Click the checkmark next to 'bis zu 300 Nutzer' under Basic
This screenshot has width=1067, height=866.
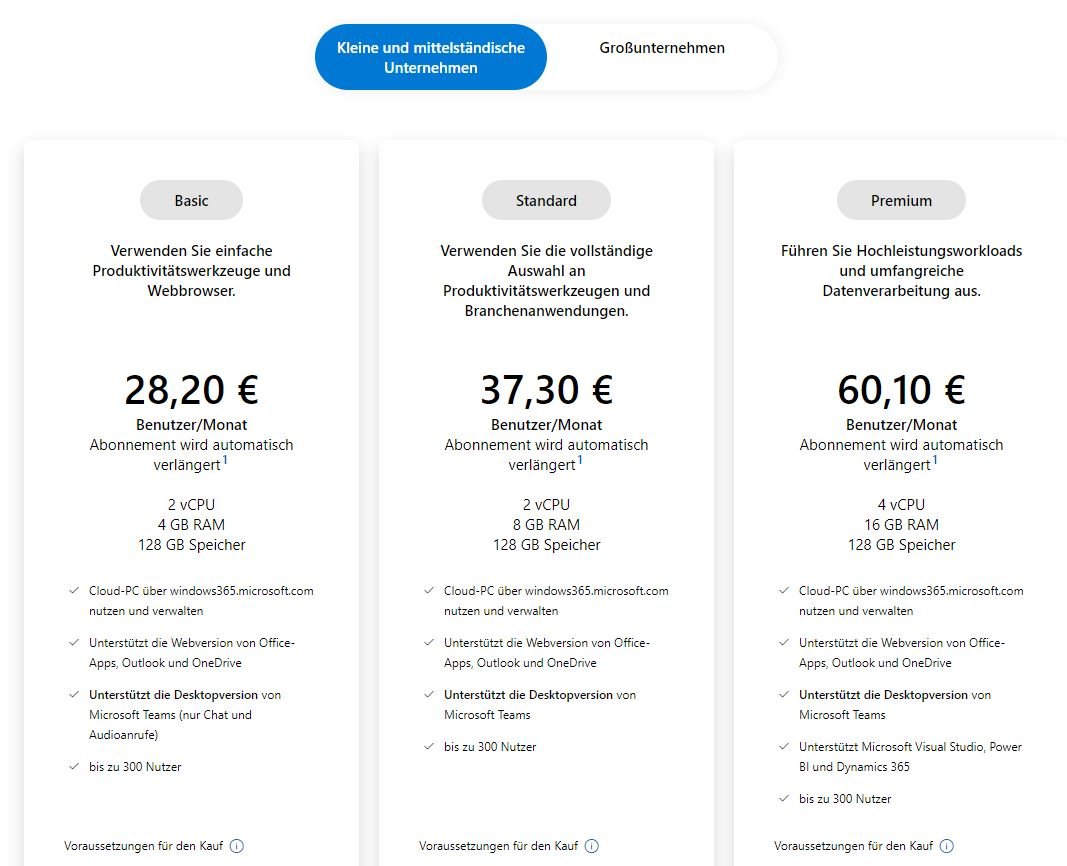click(71, 766)
